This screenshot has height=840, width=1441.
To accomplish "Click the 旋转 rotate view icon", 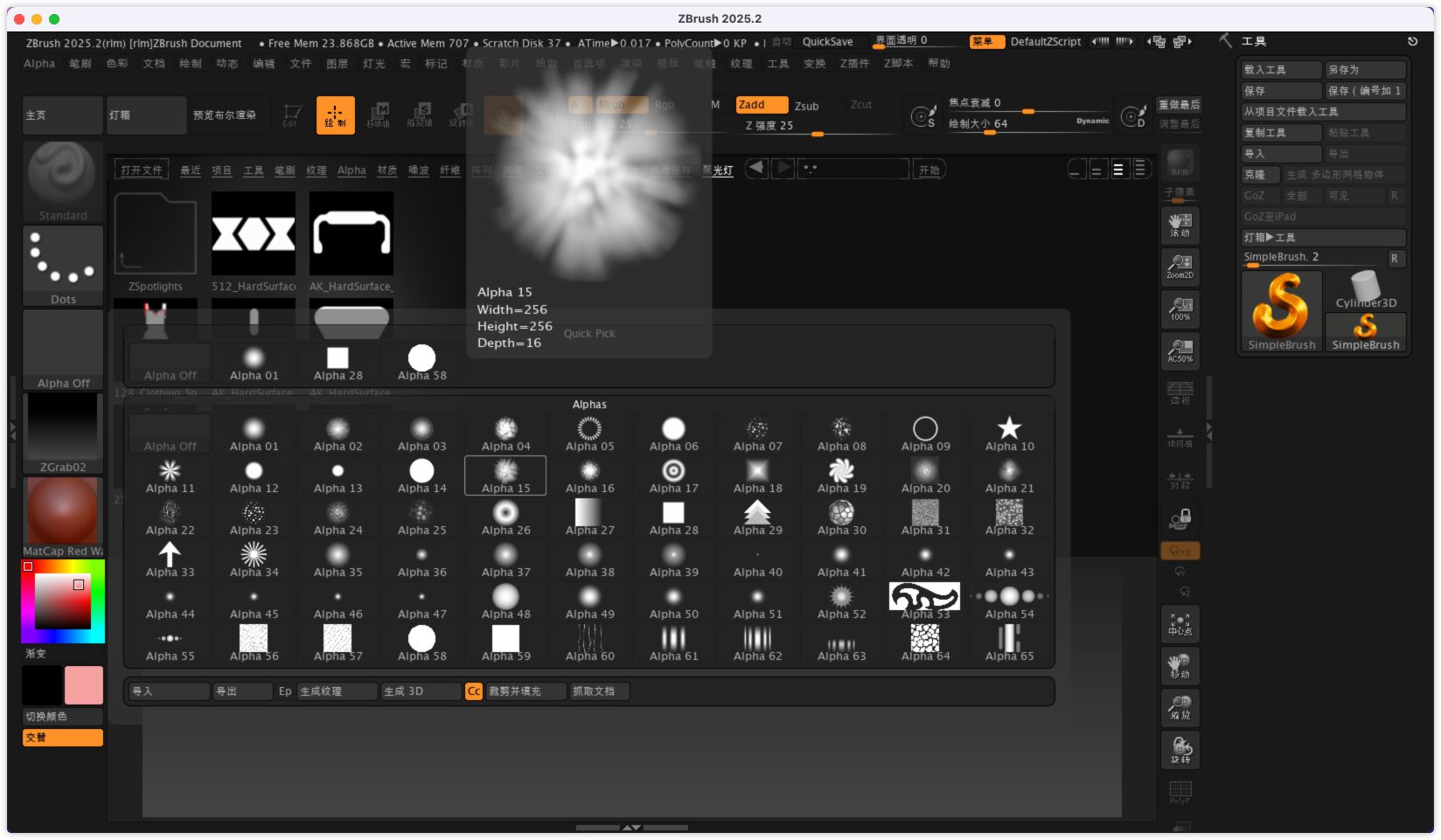I will tap(1180, 749).
